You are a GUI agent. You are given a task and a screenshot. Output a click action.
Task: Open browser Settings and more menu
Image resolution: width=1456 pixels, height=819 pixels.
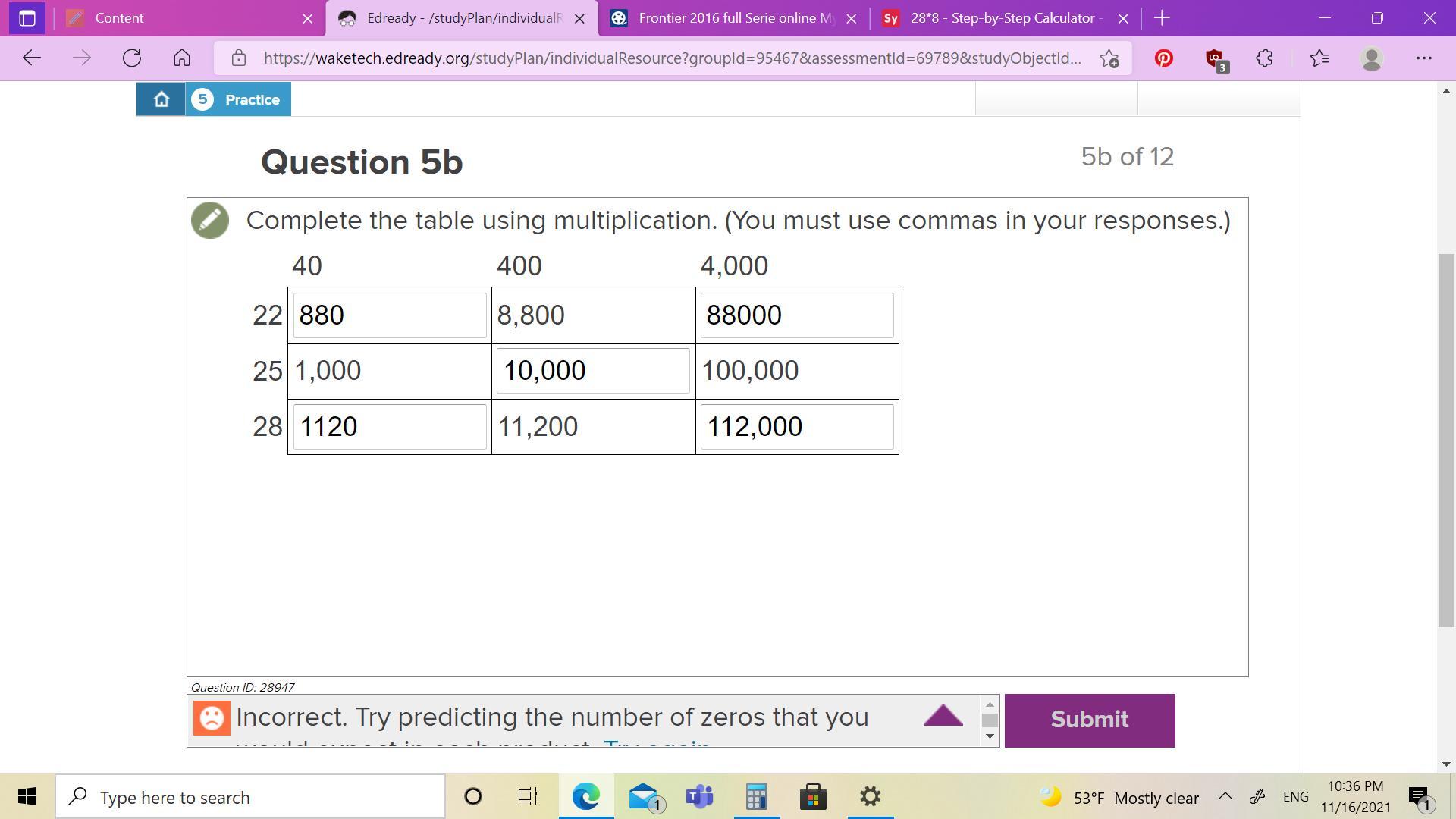click(x=1423, y=58)
